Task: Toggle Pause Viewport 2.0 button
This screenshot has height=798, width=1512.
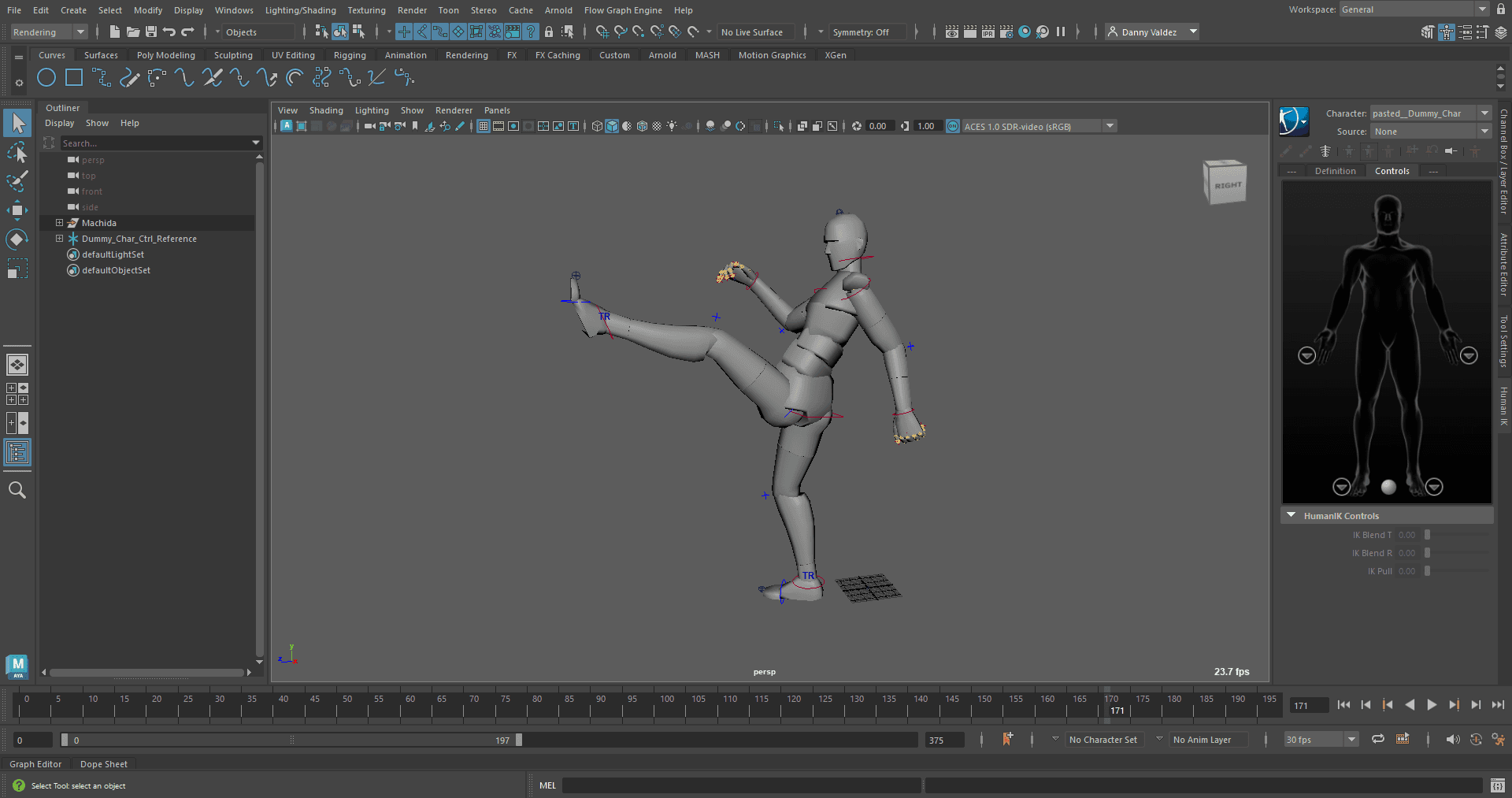Action: [1061, 32]
